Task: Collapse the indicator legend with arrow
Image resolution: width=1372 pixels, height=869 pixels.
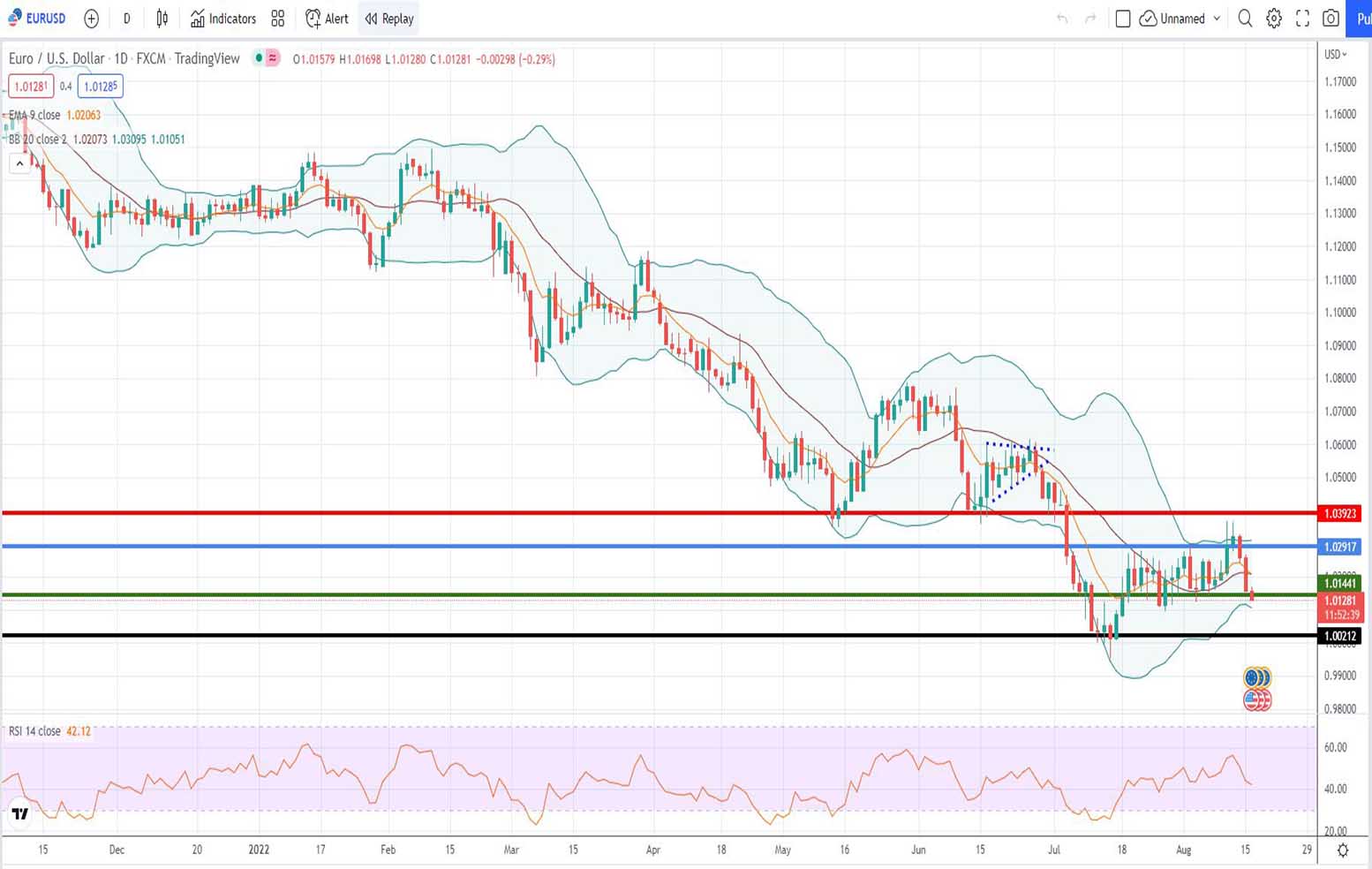Action: click(19, 163)
